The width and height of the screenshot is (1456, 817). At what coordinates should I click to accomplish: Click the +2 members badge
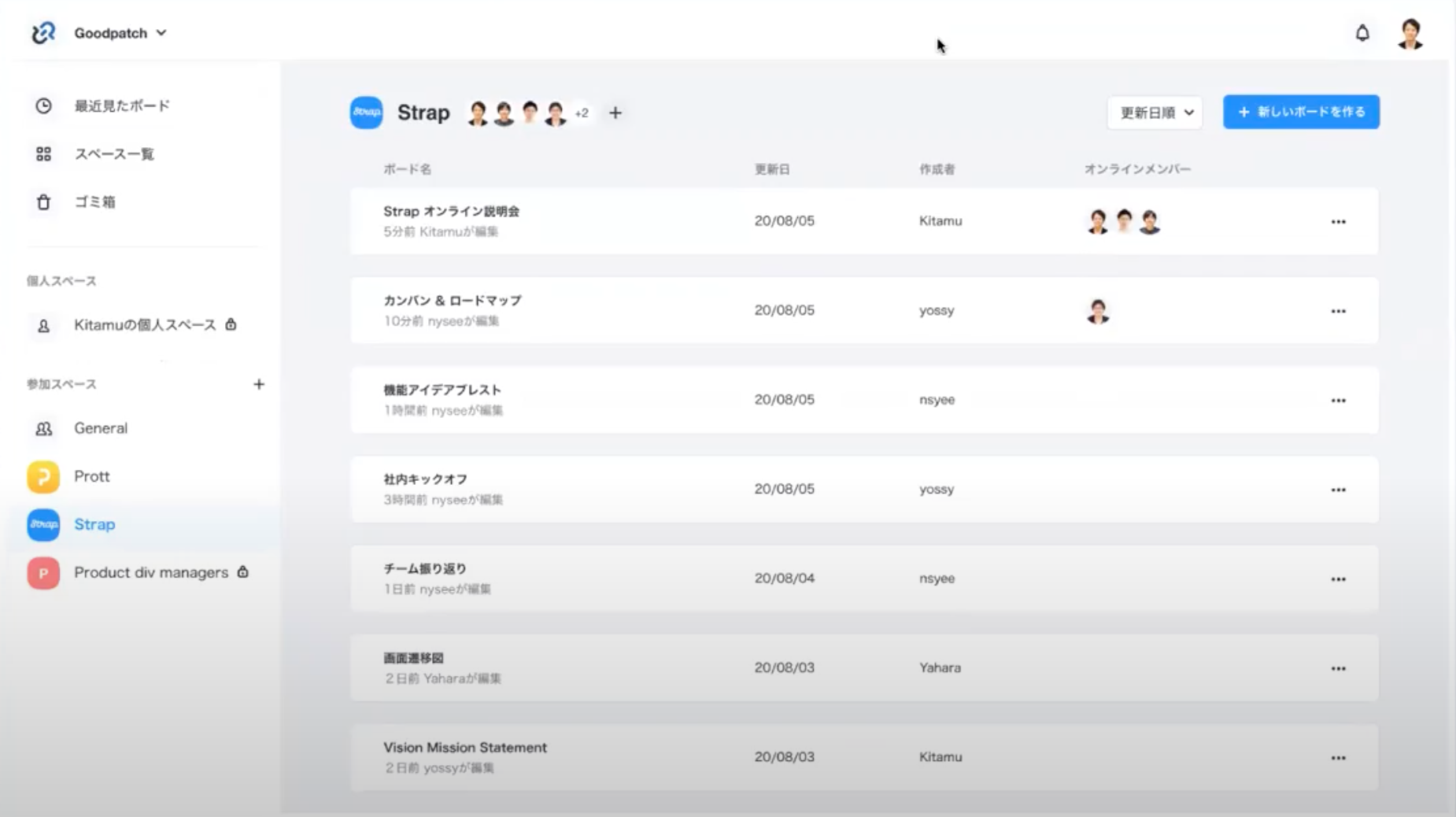click(582, 113)
